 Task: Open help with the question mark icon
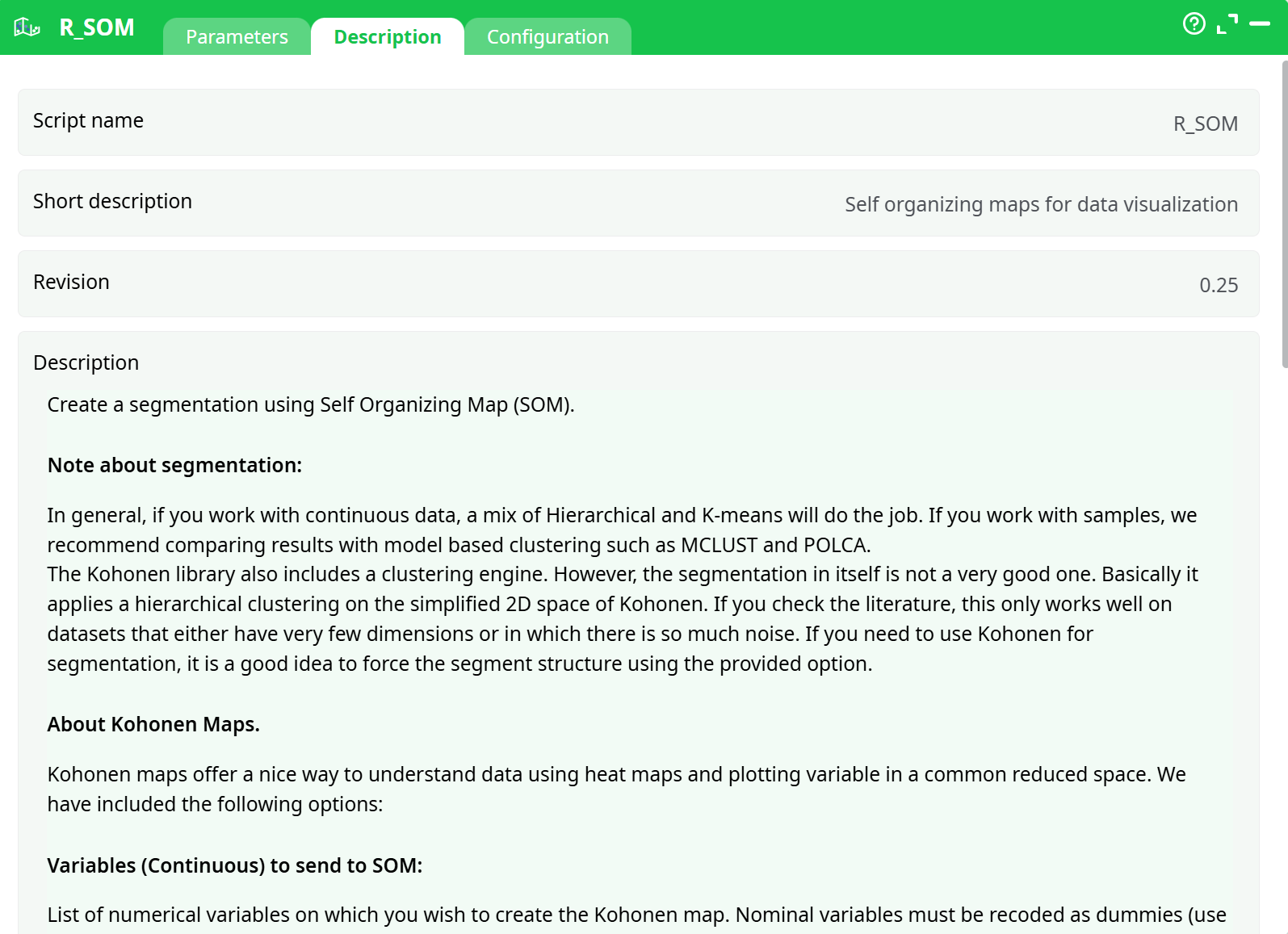(1194, 24)
